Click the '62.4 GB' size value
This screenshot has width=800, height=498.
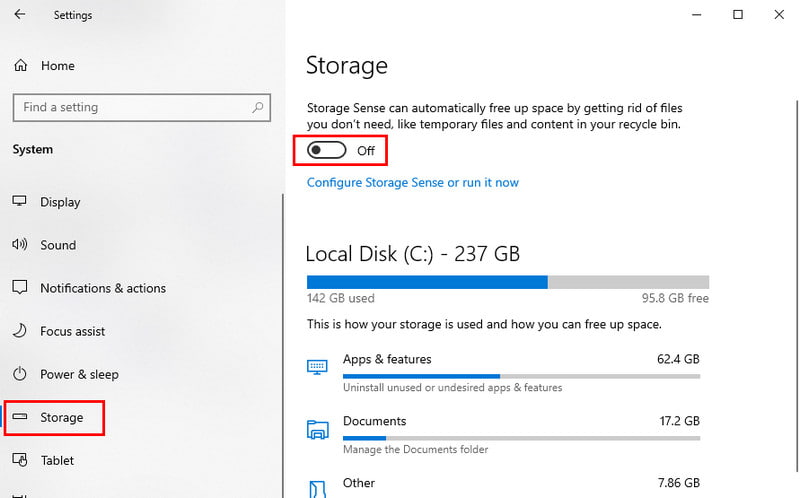(x=678, y=359)
